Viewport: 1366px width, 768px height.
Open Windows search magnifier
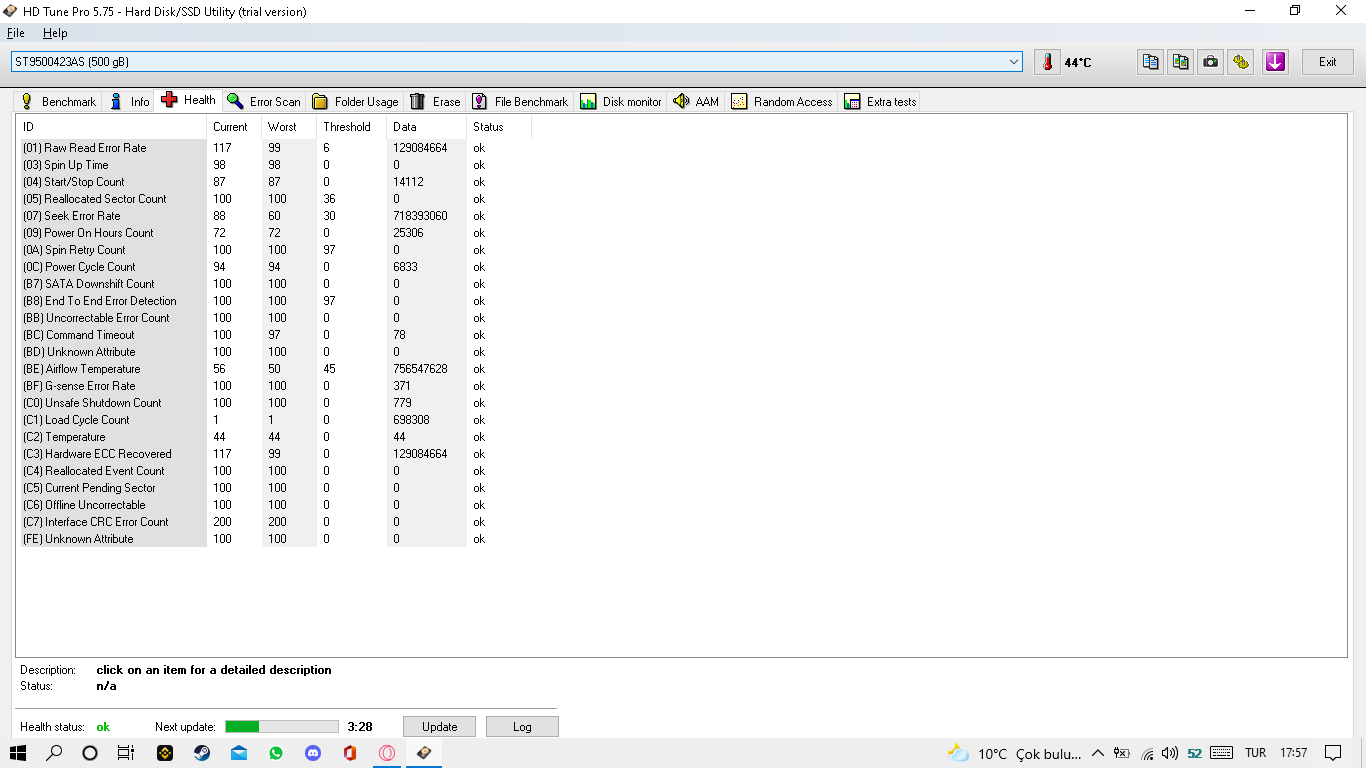pyautogui.click(x=54, y=753)
